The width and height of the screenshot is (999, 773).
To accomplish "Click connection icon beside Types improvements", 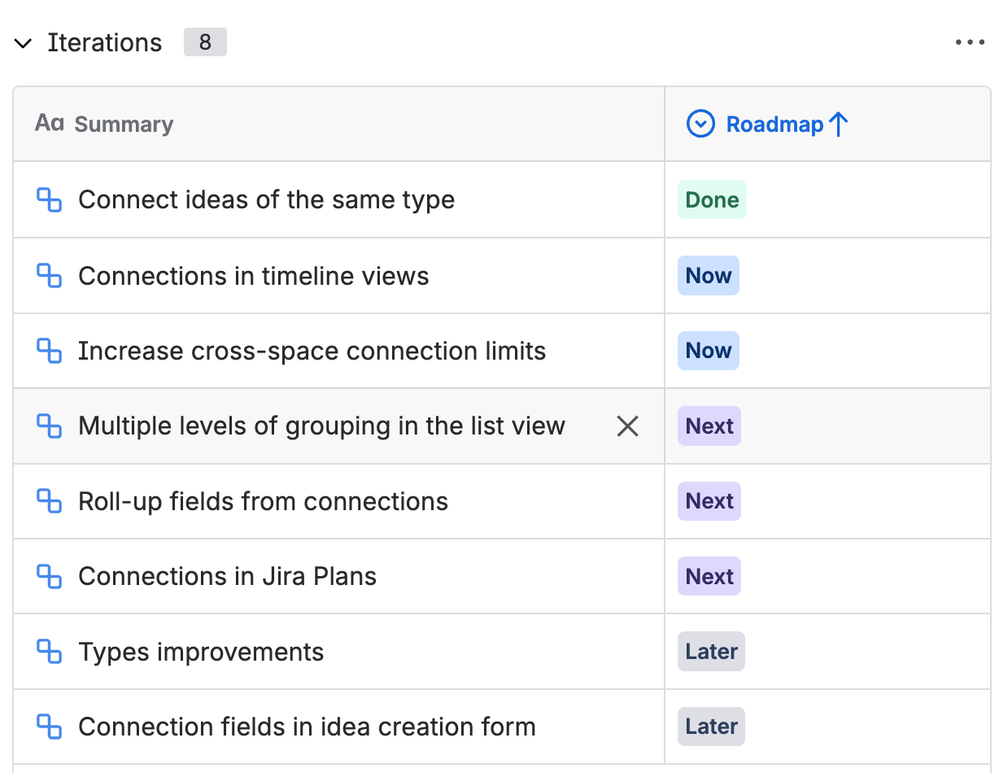I will point(49,652).
